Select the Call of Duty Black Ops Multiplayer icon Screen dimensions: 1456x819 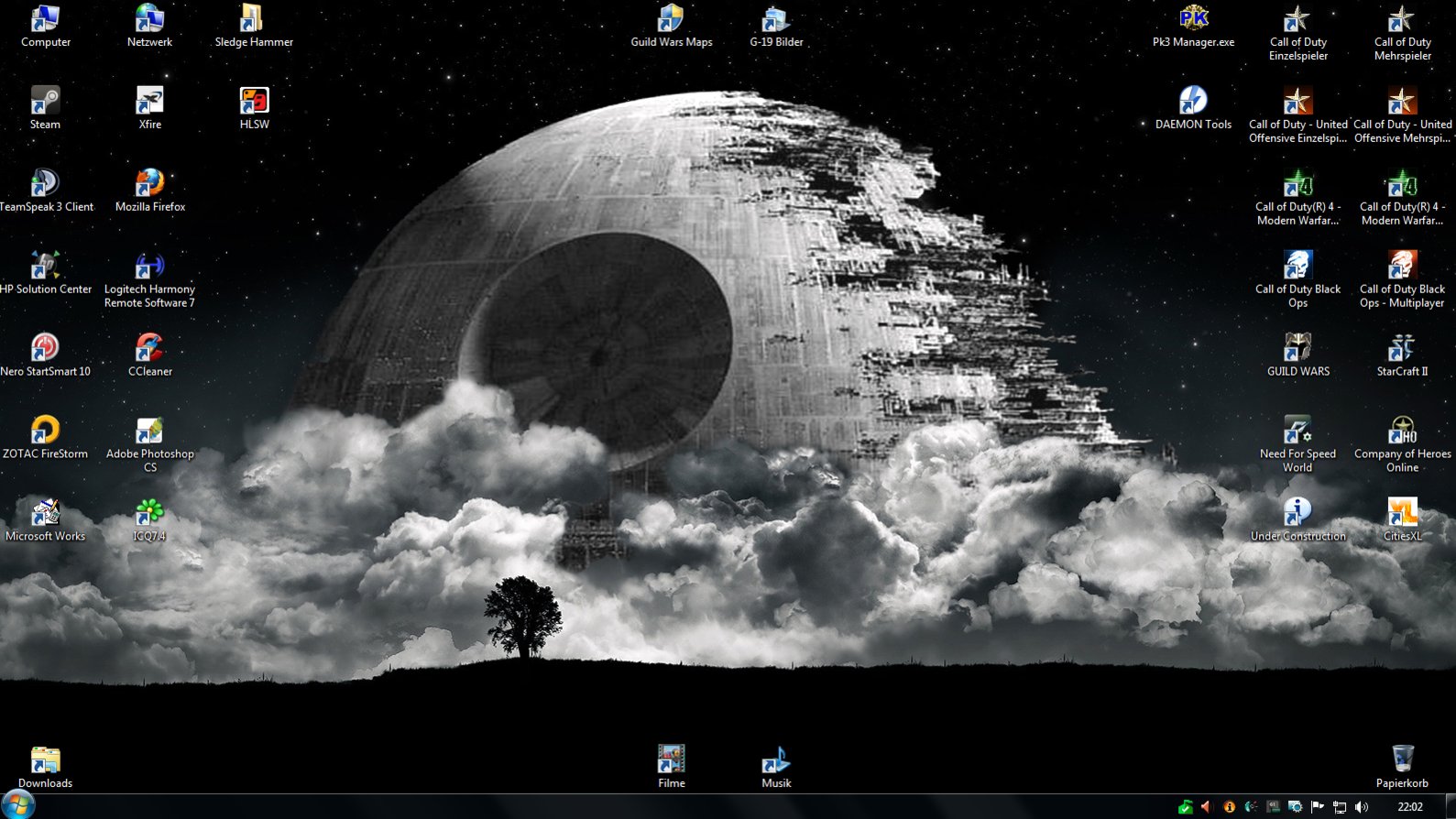tap(1402, 266)
